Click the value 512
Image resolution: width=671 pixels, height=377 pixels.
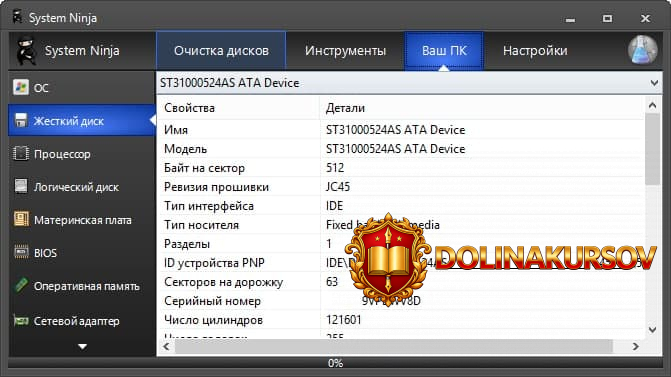click(x=335, y=168)
